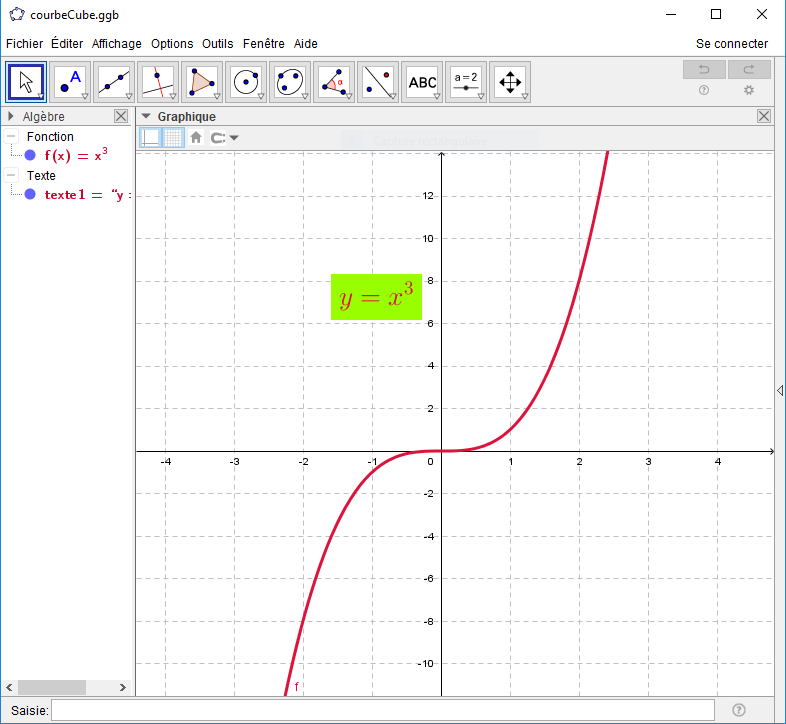Select the Point tool
Image resolution: width=786 pixels, height=724 pixels.
point(70,82)
